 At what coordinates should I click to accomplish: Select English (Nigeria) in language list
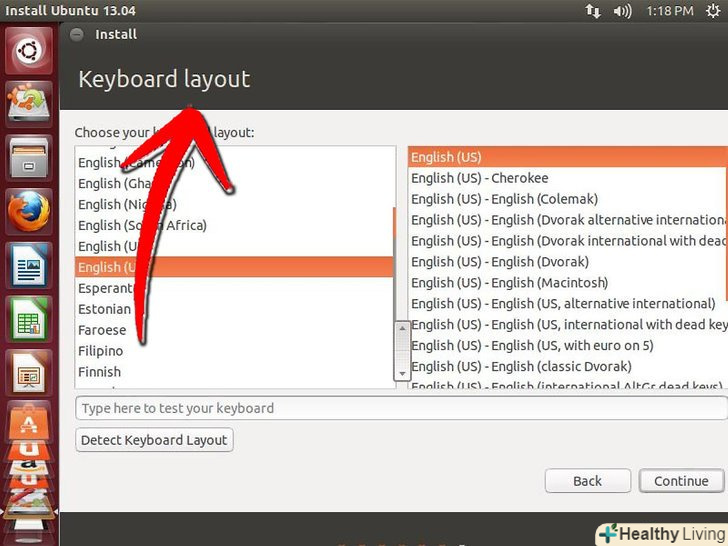click(x=234, y=204)
